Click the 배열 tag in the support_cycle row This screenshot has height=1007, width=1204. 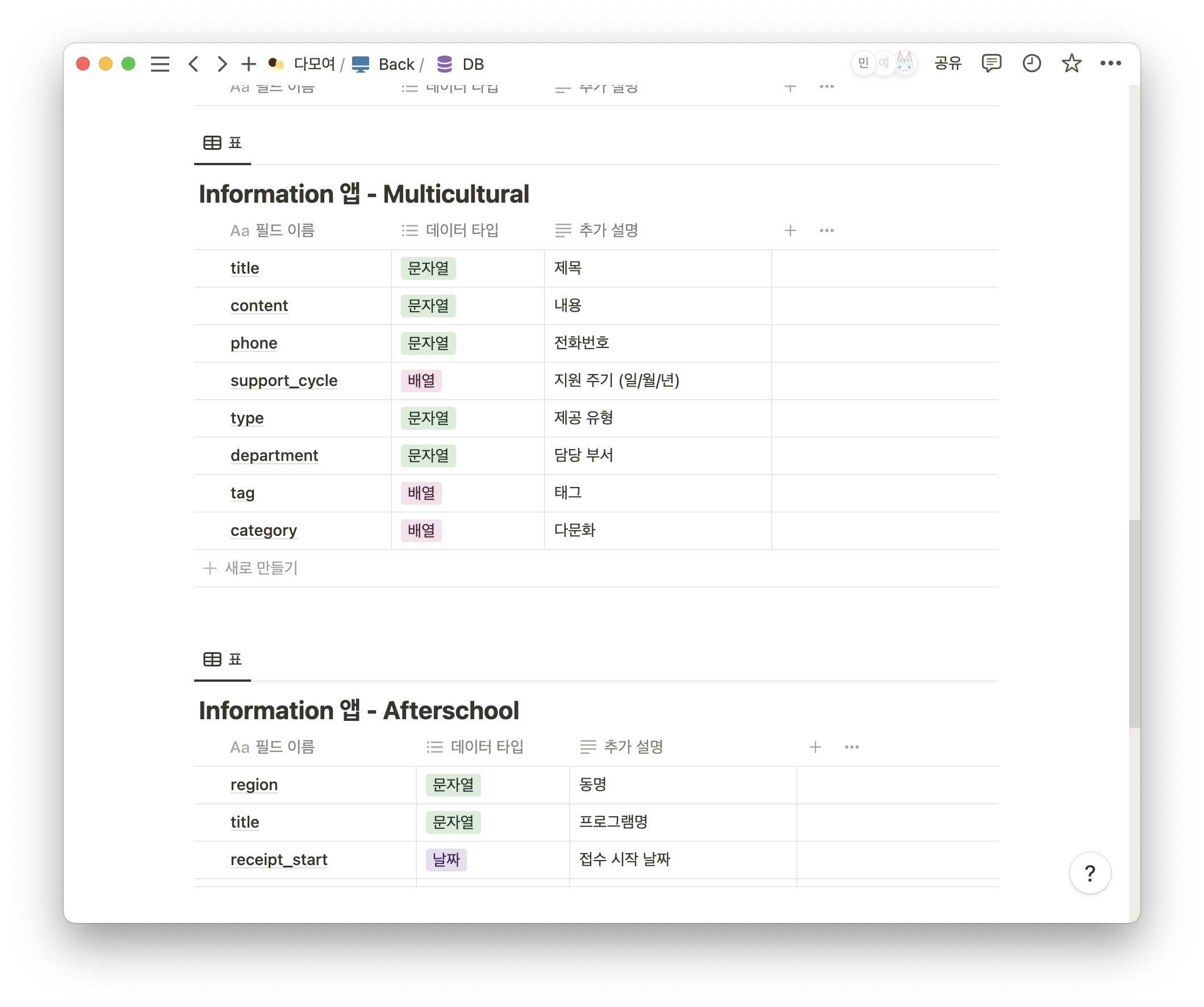tap(421, 380)
